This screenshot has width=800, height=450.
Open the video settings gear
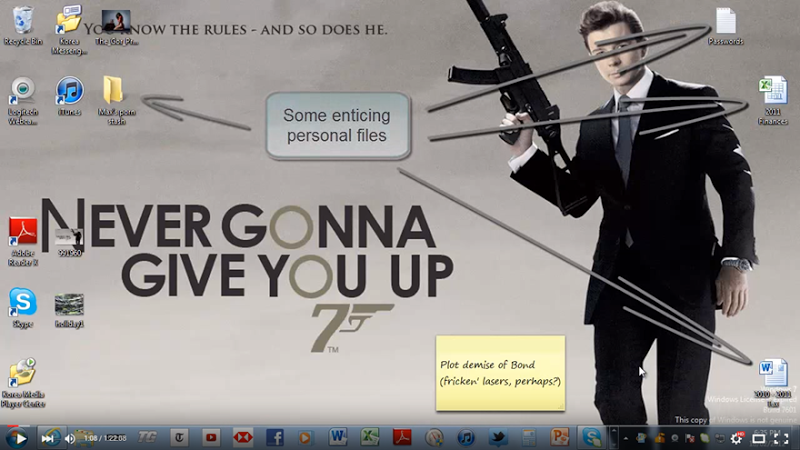[x=737, y=438]
